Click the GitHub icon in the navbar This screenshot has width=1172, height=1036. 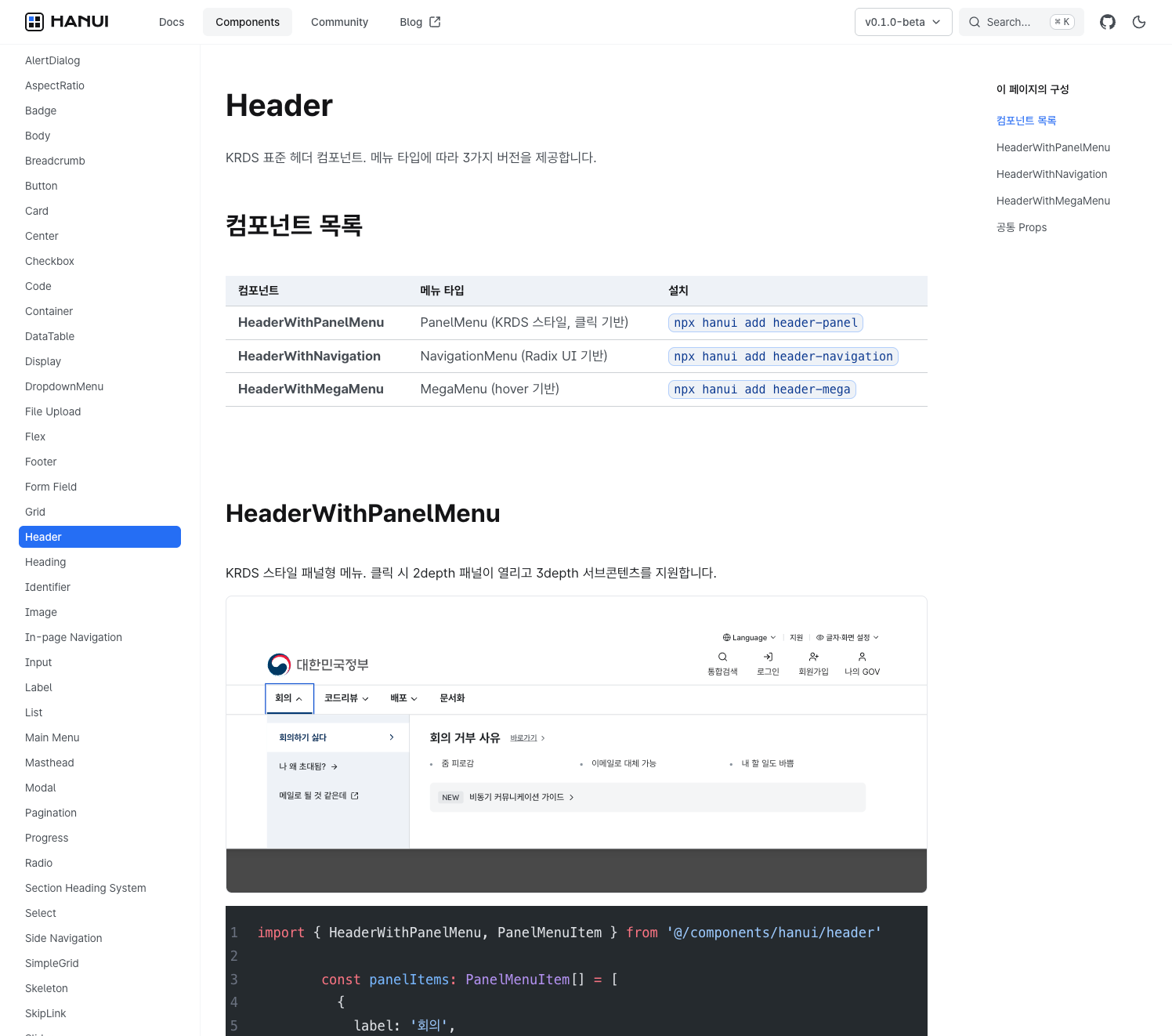tap(1107, 22)
